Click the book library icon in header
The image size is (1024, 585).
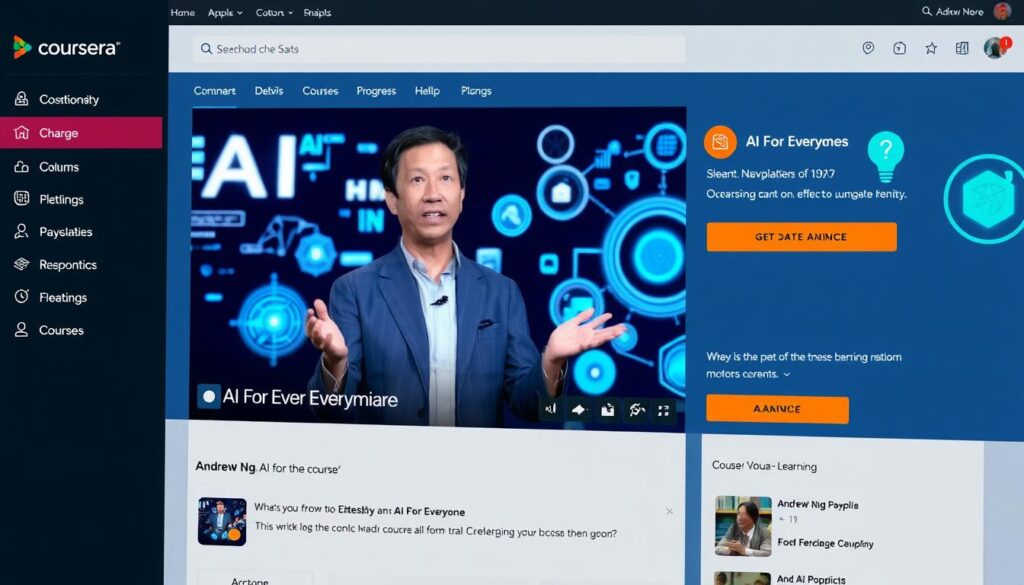pyautogui.click(x=962, y=48)
